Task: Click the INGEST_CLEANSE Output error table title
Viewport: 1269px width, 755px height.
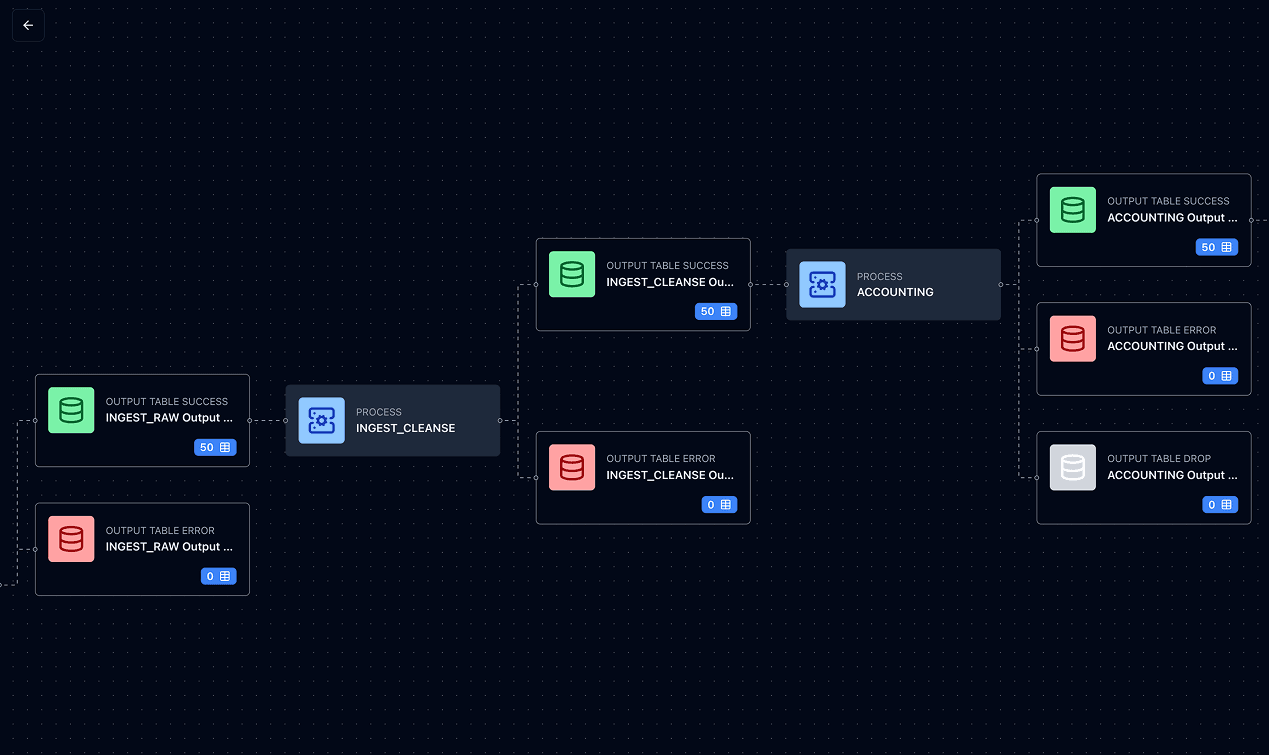Action: (x=670, y=475)
